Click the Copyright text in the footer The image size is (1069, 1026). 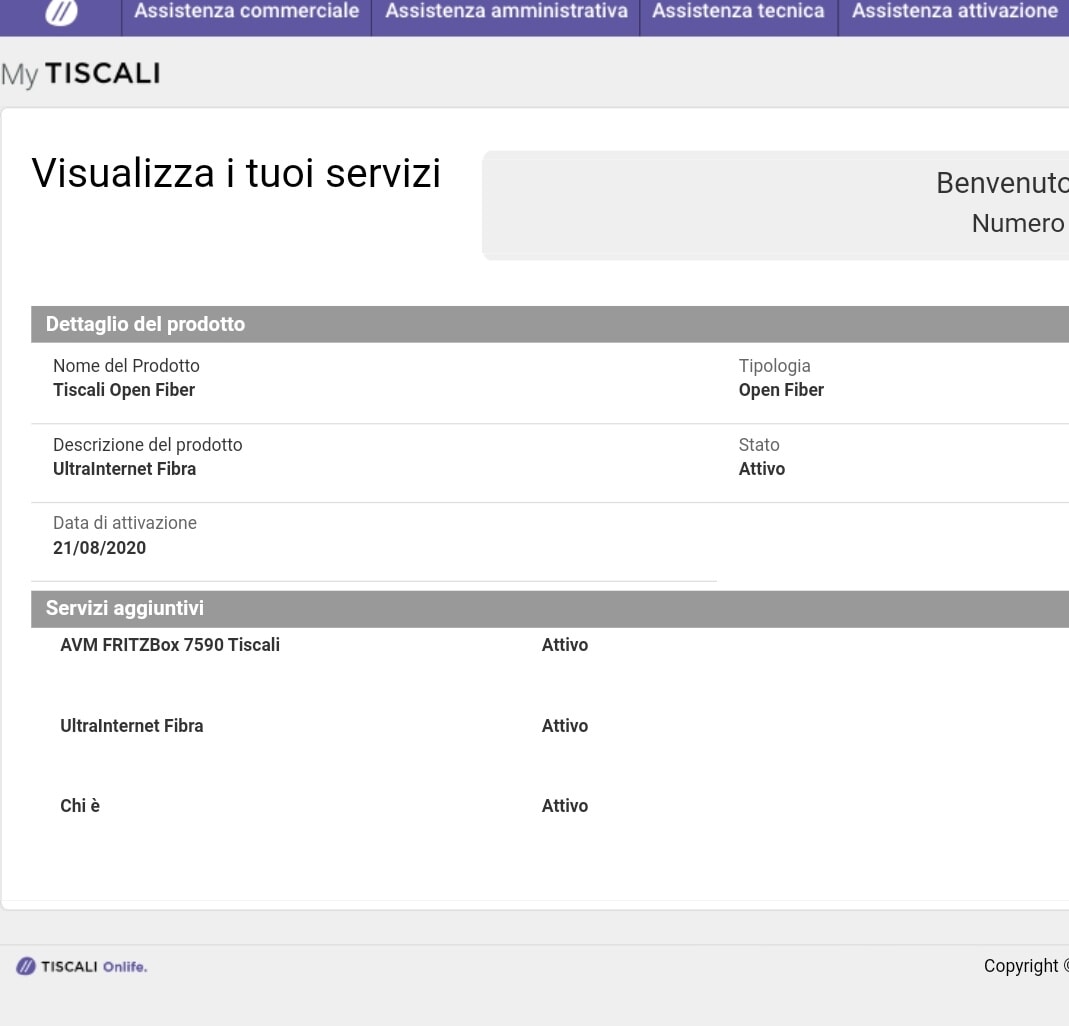coord(1026,966)
